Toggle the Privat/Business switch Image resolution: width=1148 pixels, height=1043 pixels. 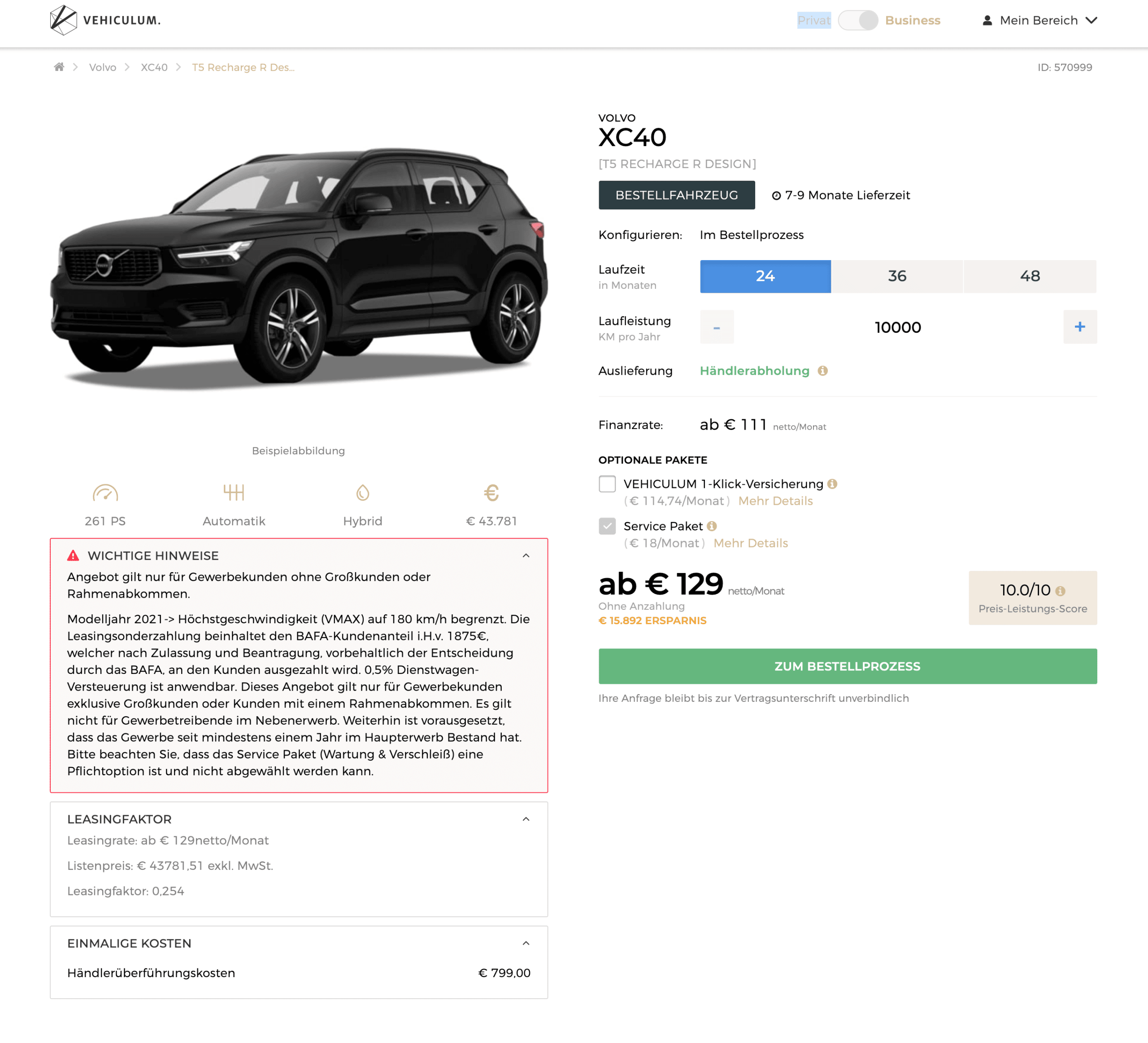(x=857, y=21)
